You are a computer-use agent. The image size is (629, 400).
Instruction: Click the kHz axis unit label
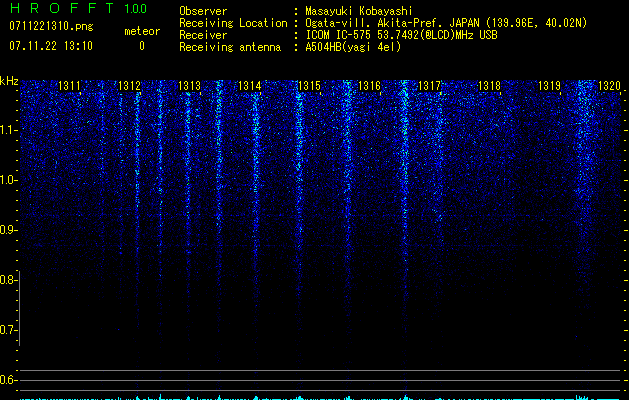(9, 81)
